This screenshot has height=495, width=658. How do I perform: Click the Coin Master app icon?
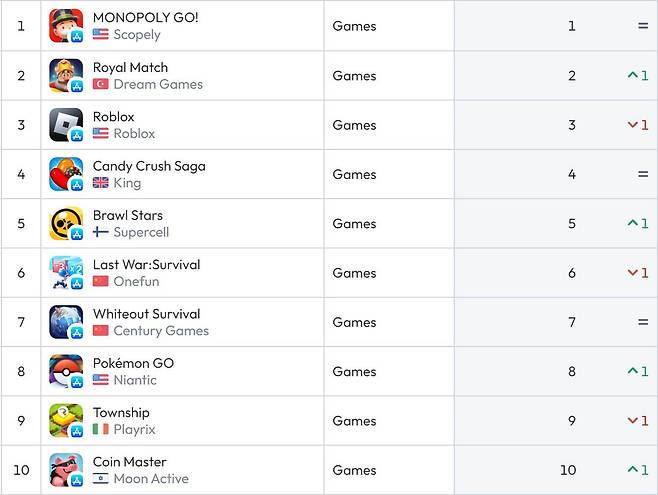[x=66, y=470]
